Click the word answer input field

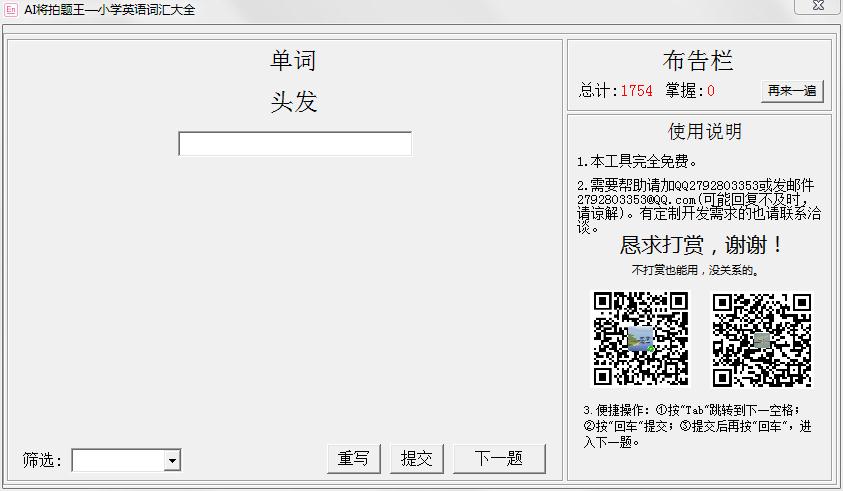click(295, 144)
